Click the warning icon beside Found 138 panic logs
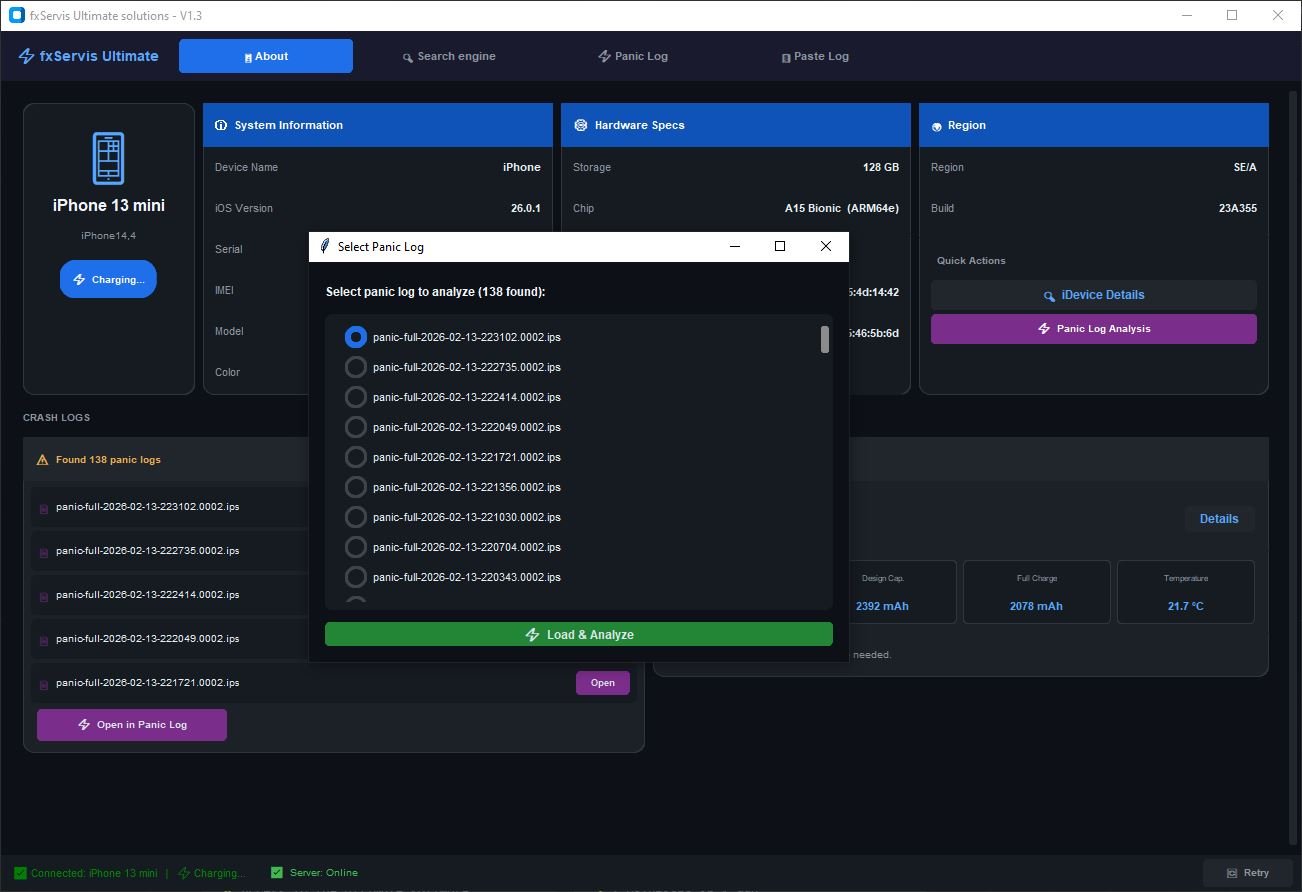Image resolution: width=1302 pixels, height=892 pixels. 42,460
